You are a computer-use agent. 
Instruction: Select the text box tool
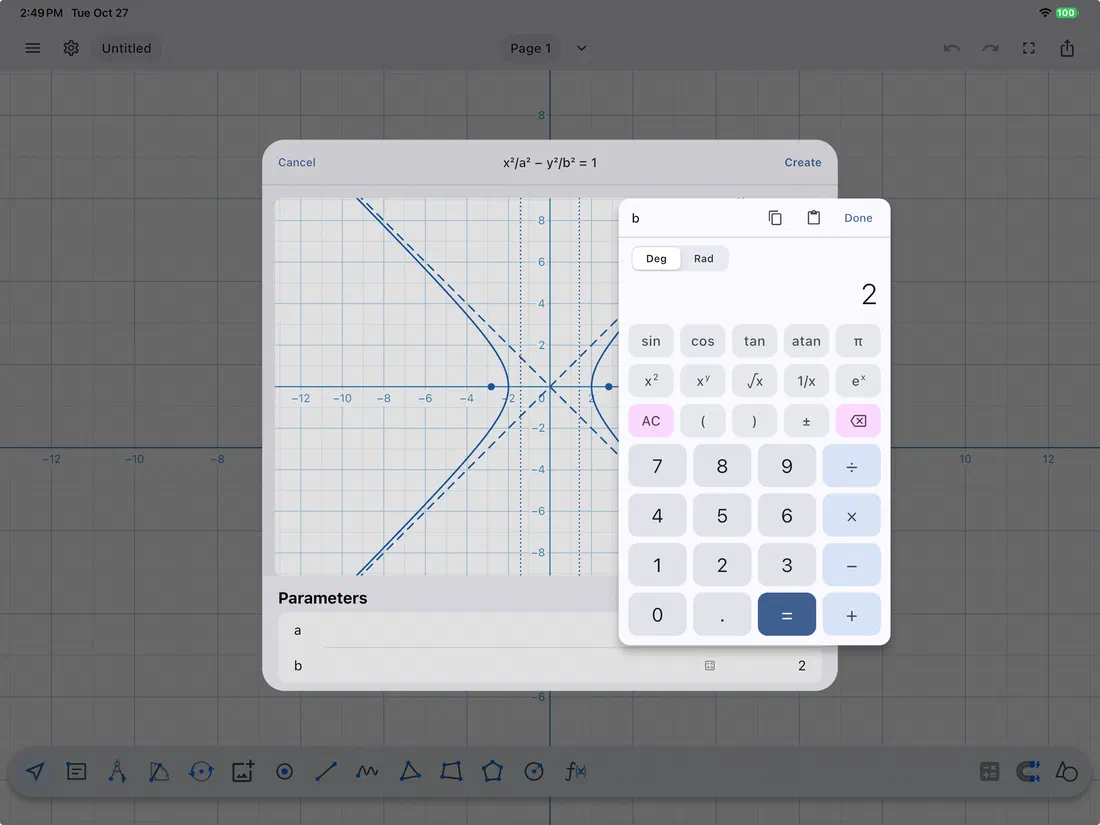(76, 772)
